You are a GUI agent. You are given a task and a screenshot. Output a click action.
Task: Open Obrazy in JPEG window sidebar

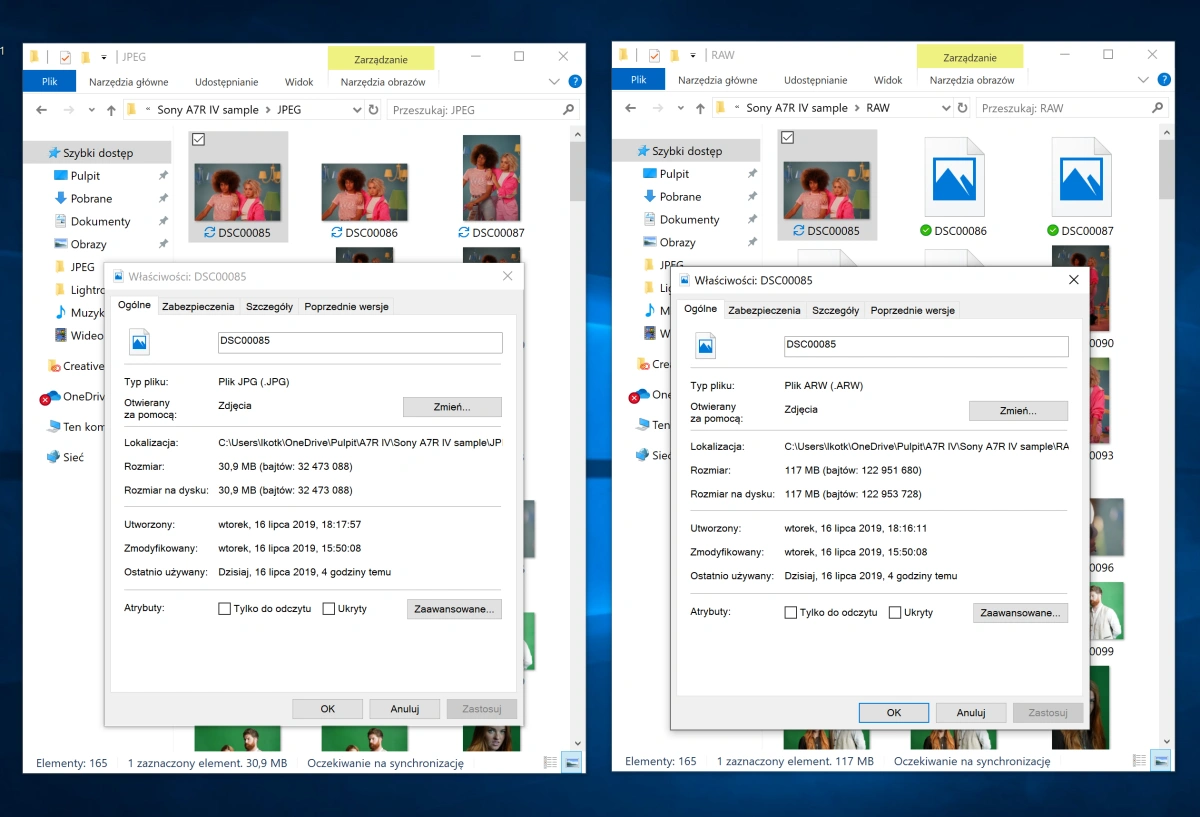pos(88,244)
